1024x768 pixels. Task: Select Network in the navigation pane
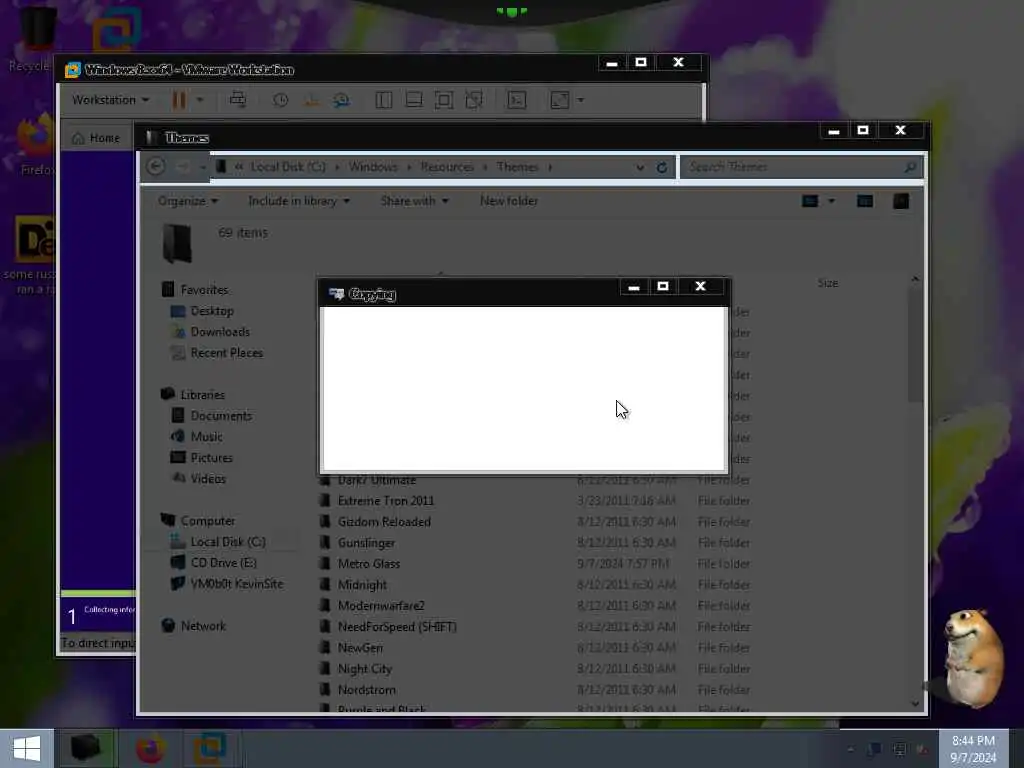pos(203,626)
